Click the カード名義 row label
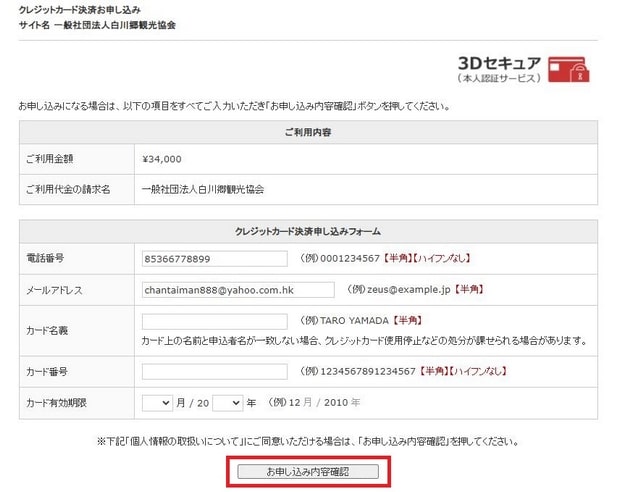The height and width of the screenshot is (492, 620). (46, 330)
